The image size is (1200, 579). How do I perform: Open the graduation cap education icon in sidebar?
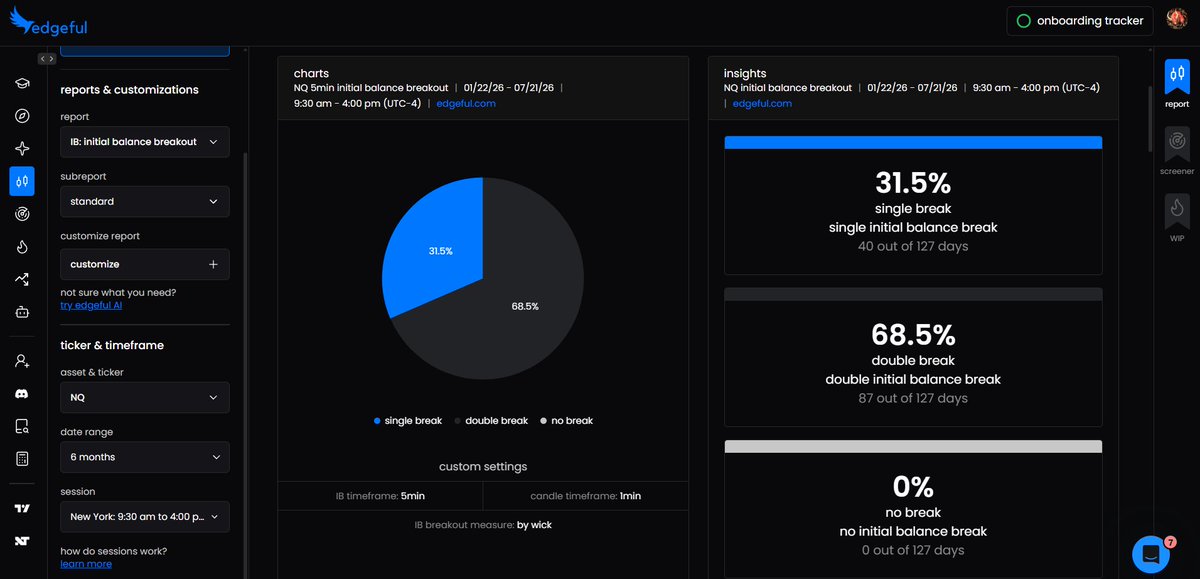(22, 84)
